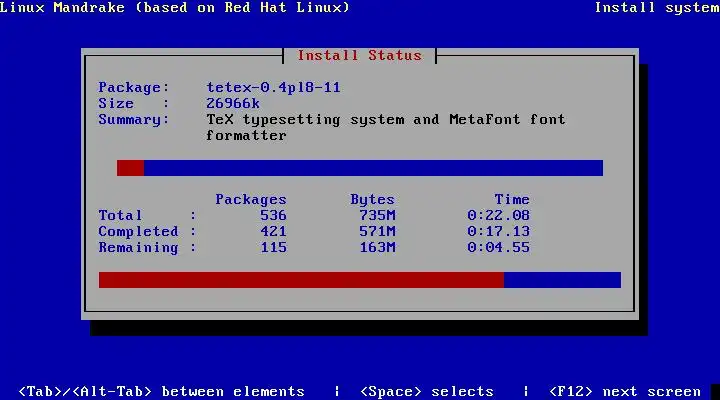
Task: Click total time value '0:22.08'
Action: (x=498, y=215)
